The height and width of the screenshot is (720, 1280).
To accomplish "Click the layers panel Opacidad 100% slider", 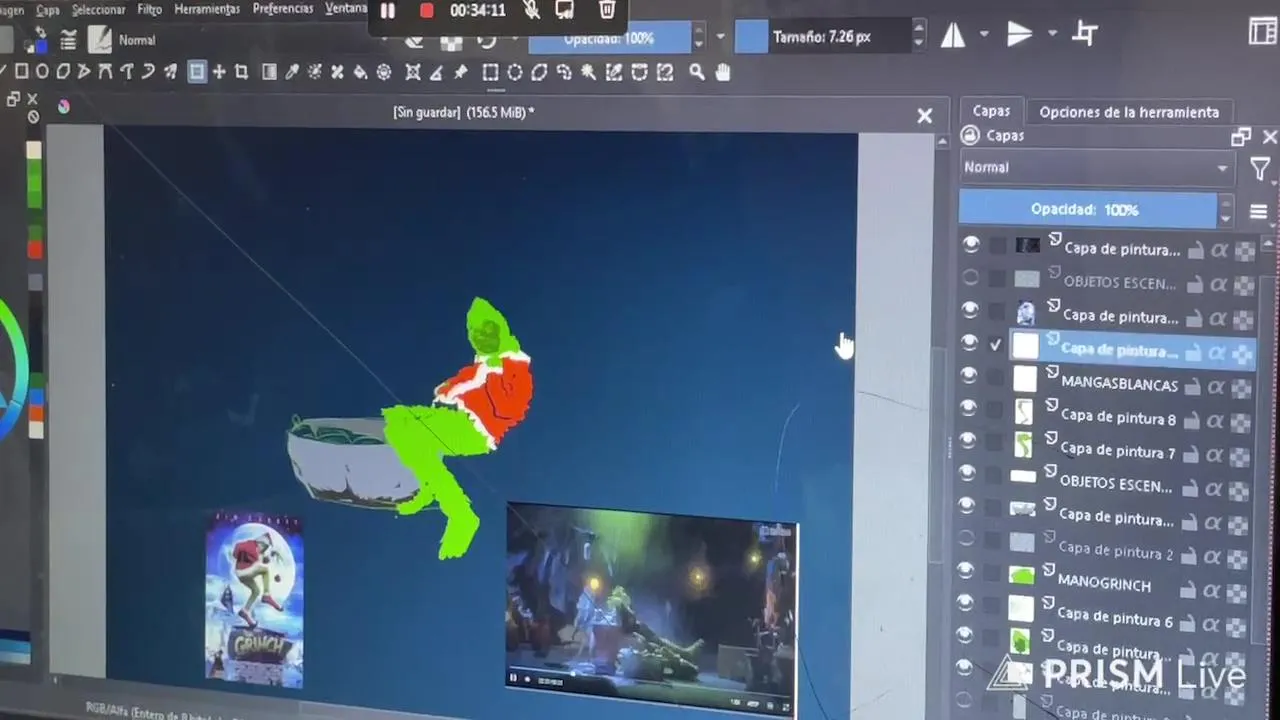I will (x=1087, y=209).
